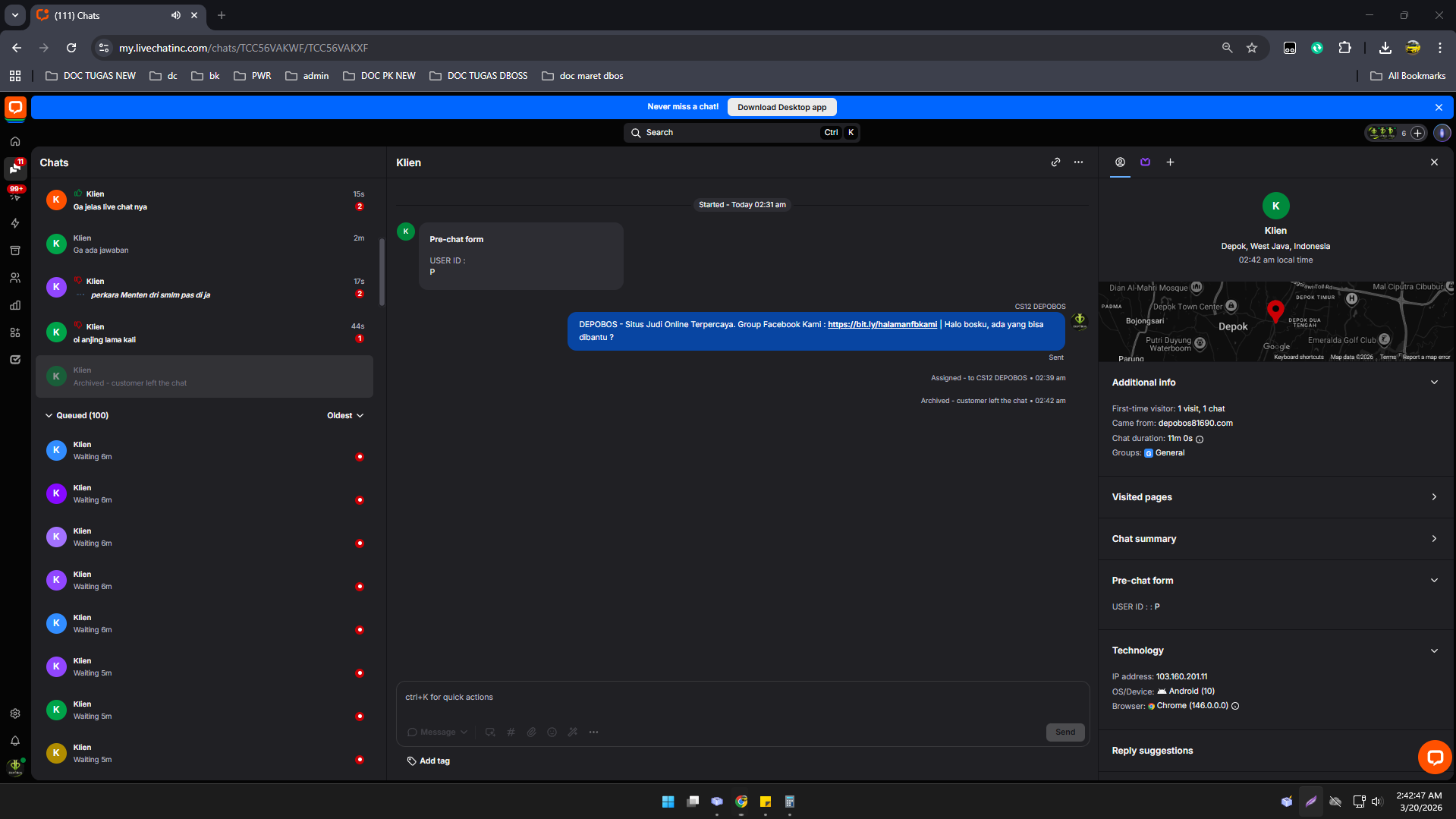Open the DOC TUGAS NEW bookmark folder
The width and height of the screenshot is (1456, 819).
[91, 76]
